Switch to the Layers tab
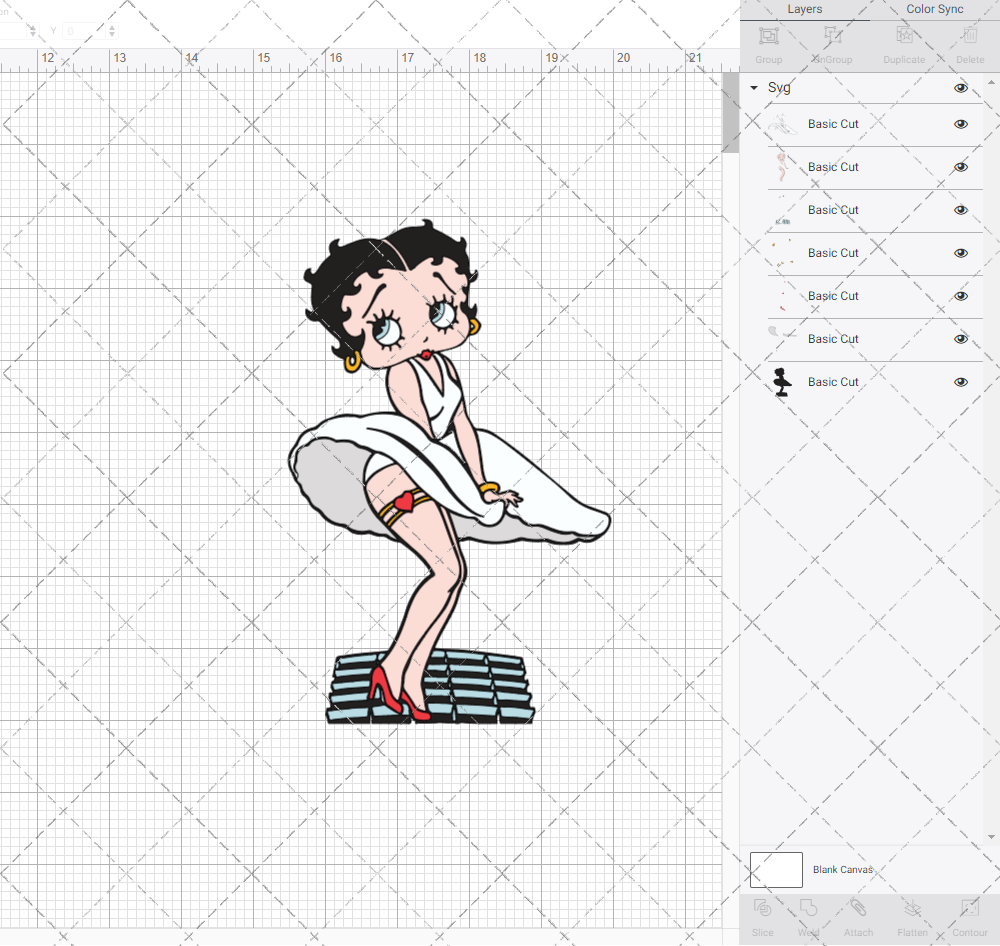The width and height of the screenshot is (1000, 946). [804, 10]
